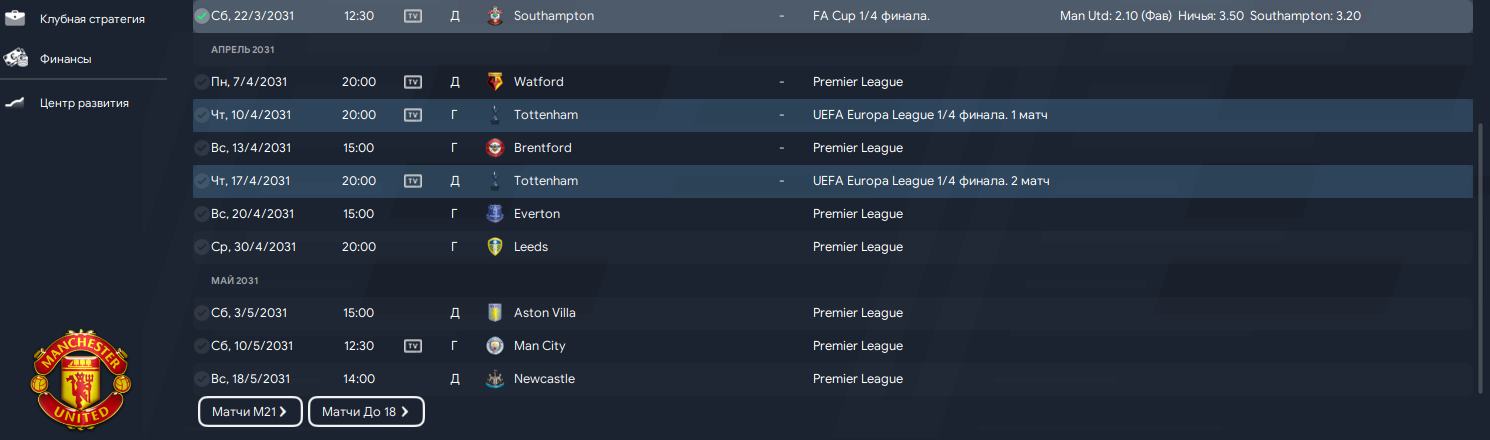Click the Man City club badge
The width and height of the screenshot is (1490, 440).
(x=495, y=346)
